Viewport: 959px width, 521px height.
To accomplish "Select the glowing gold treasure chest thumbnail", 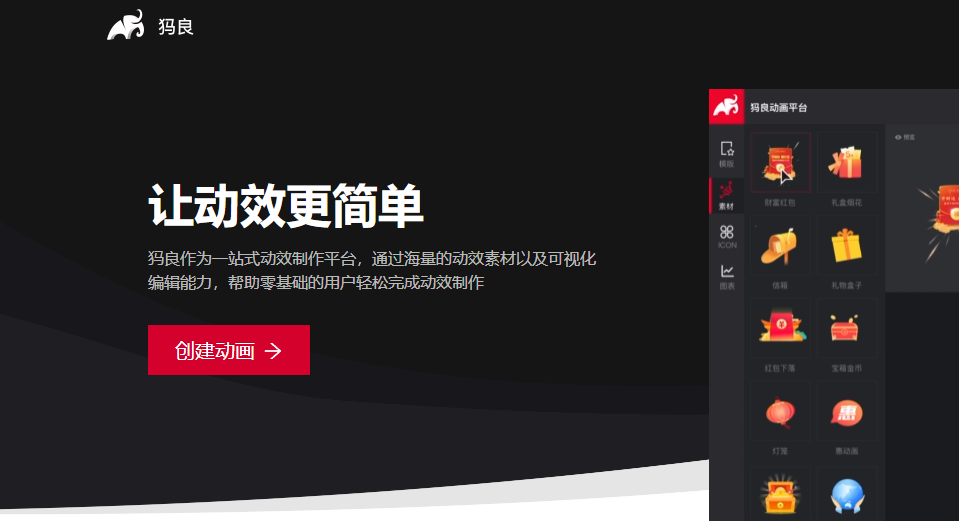I will pos(780,494).
